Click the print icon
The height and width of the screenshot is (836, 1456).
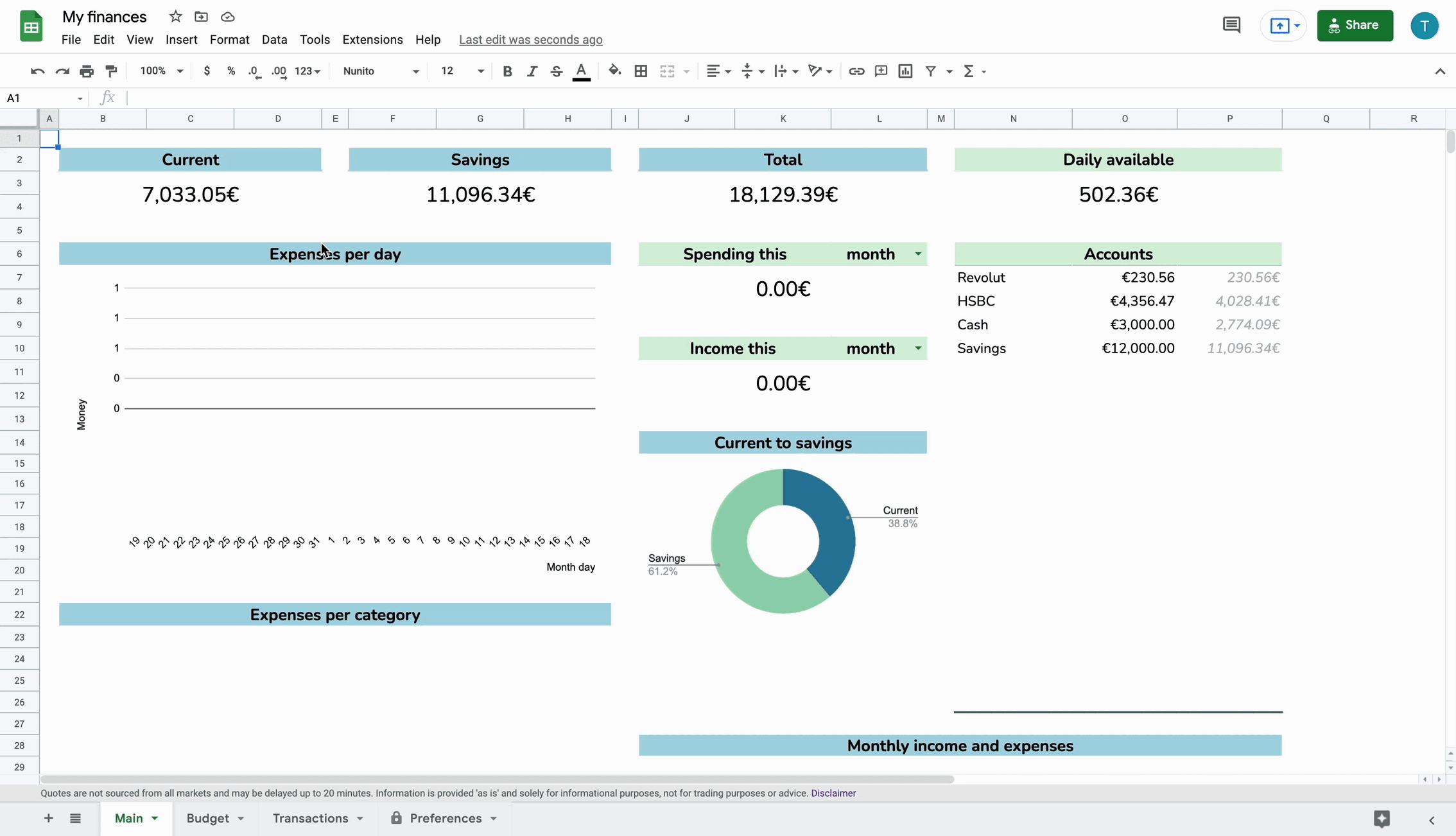point(87,71)
